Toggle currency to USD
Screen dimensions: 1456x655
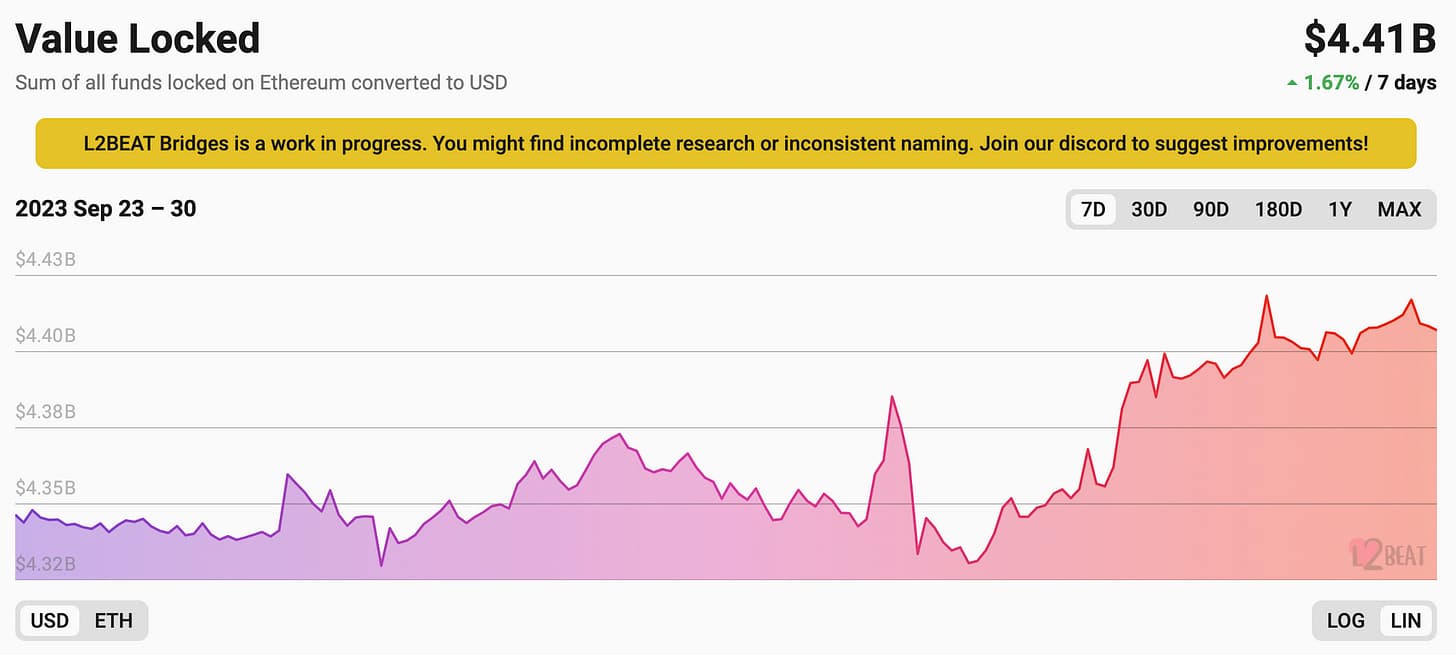50,620
